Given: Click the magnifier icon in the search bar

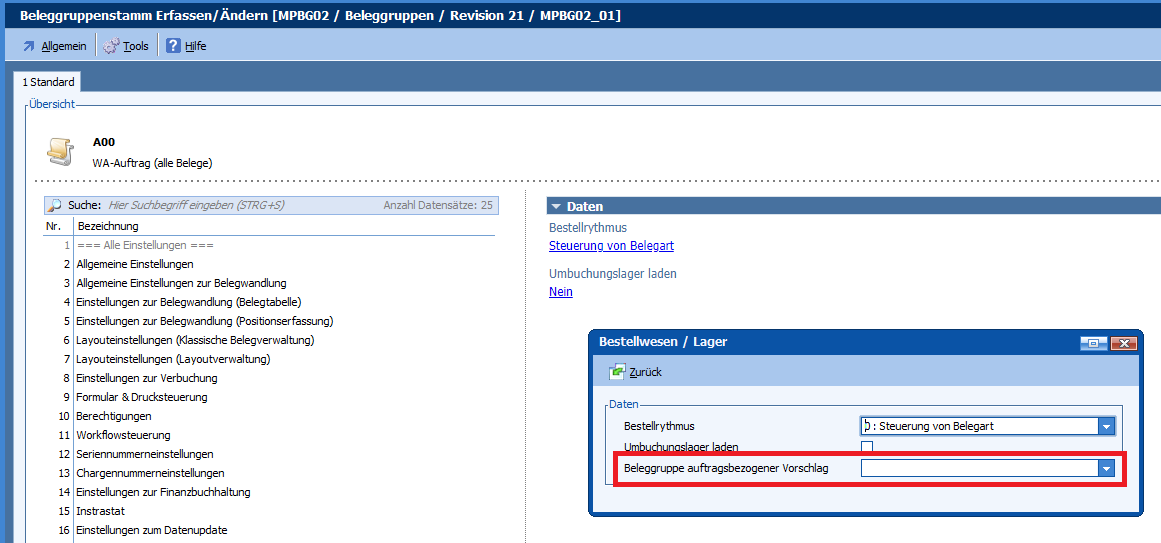Looking at the screenshot, I should (x=55, y=205).
